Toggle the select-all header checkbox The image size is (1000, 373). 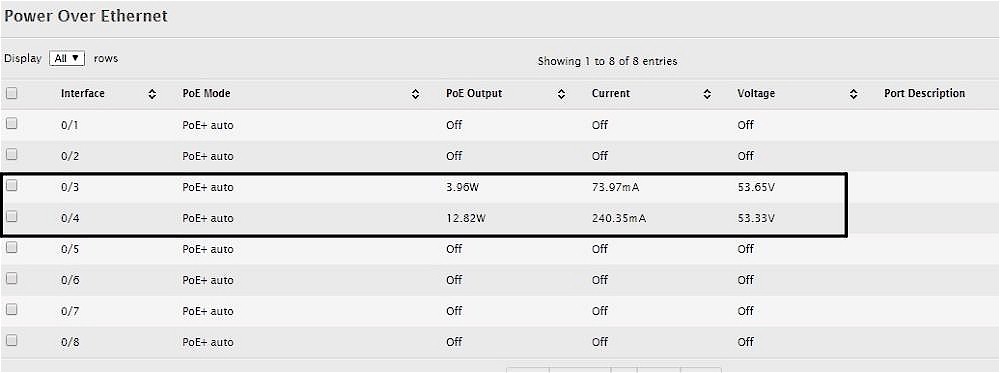click(x=11, y=93)
